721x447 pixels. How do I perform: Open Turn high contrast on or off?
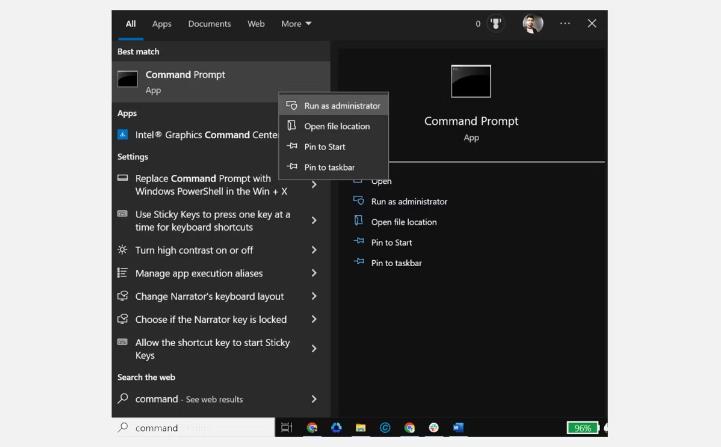coord(194,250)
